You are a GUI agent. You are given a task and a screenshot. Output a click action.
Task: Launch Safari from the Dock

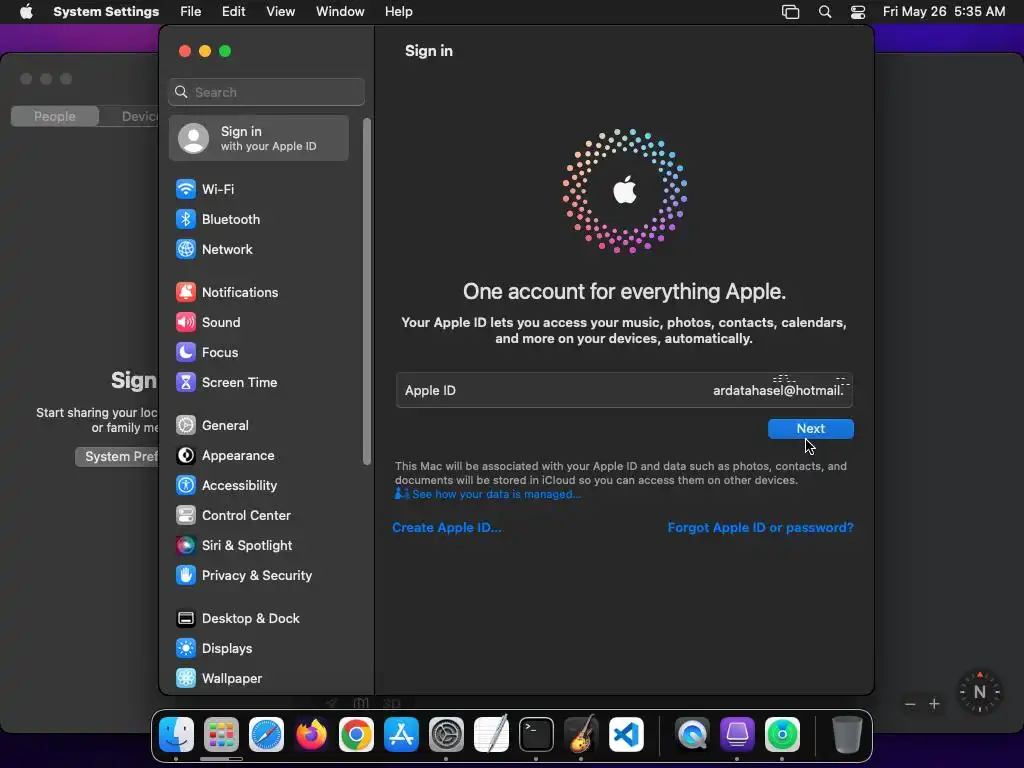click(x=266, y=735)
